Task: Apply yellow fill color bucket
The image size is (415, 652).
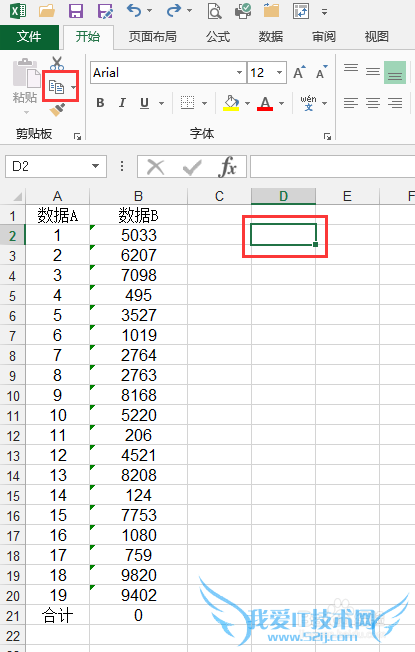Action: coord(232,103)
